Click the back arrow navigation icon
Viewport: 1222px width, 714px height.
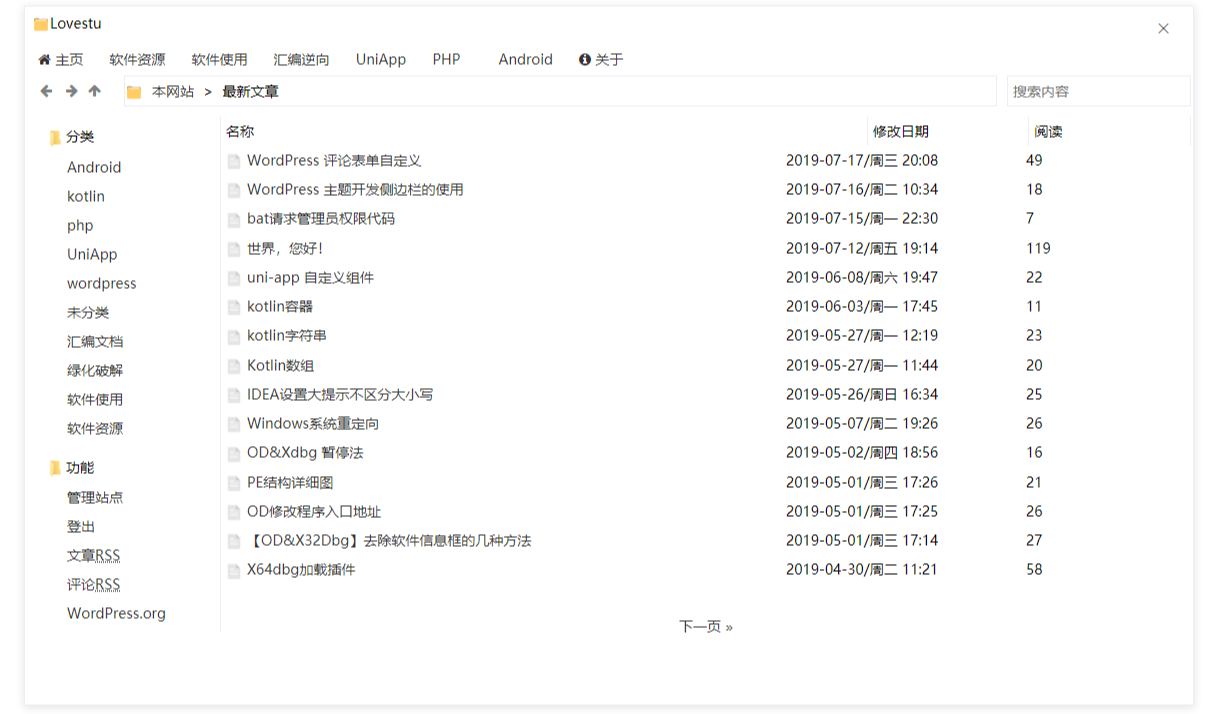(x=46, y=91)
